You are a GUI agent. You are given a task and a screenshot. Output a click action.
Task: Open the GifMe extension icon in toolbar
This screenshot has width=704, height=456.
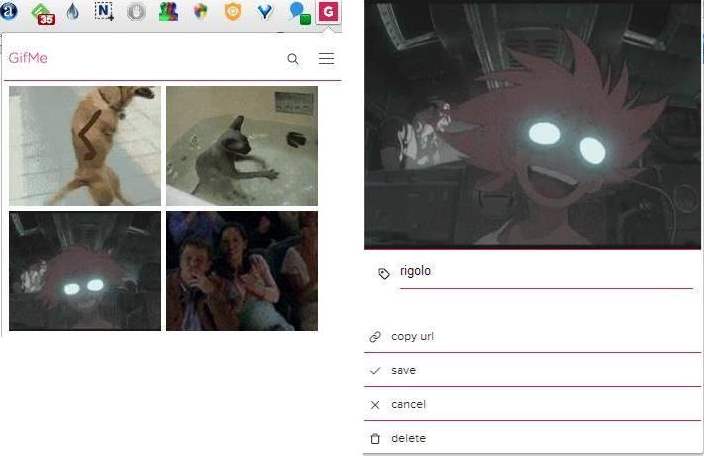click(328, 12)
